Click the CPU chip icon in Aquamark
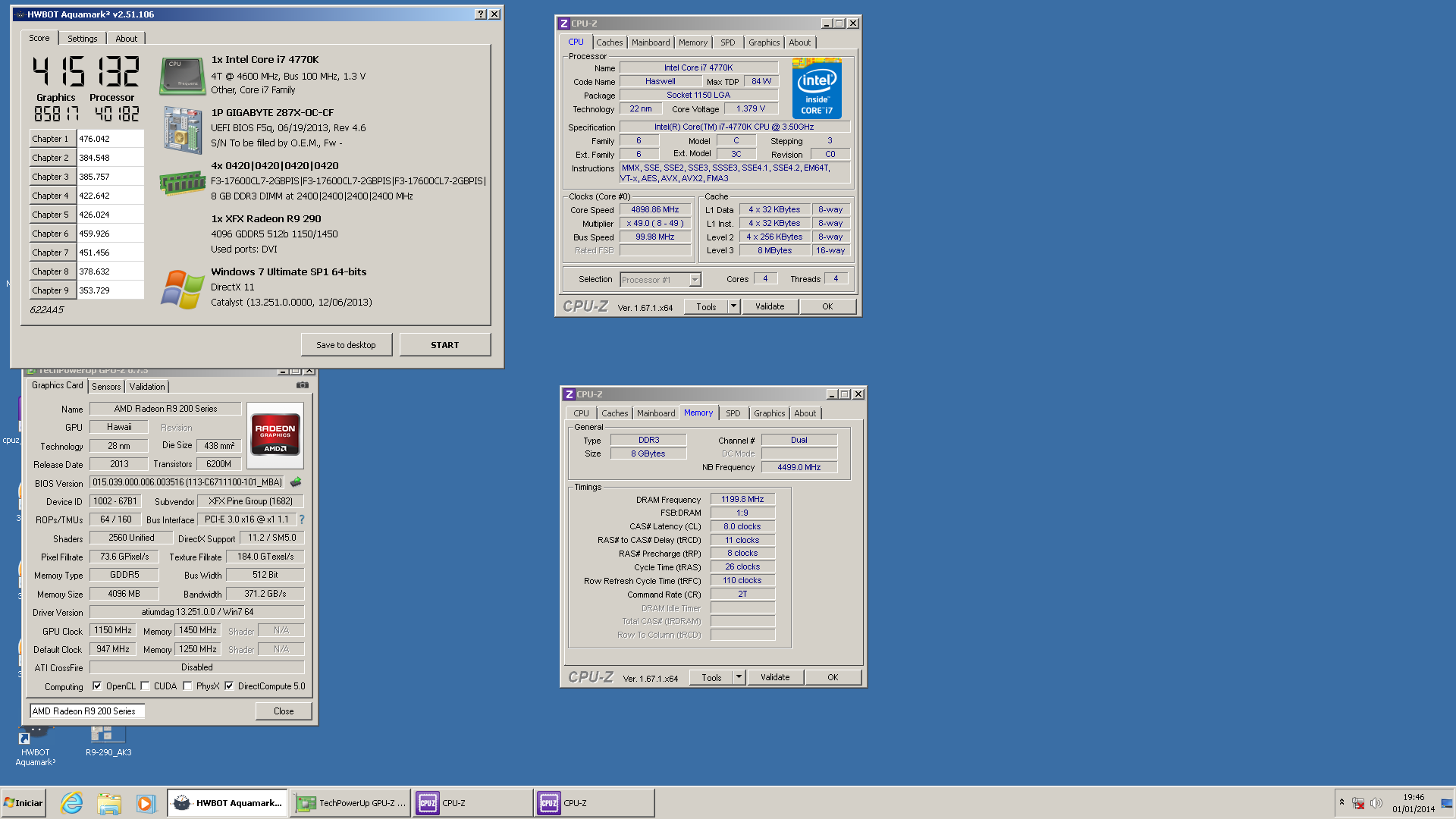The width and height of the screenshot is (1456, 819). click(182, 76)
